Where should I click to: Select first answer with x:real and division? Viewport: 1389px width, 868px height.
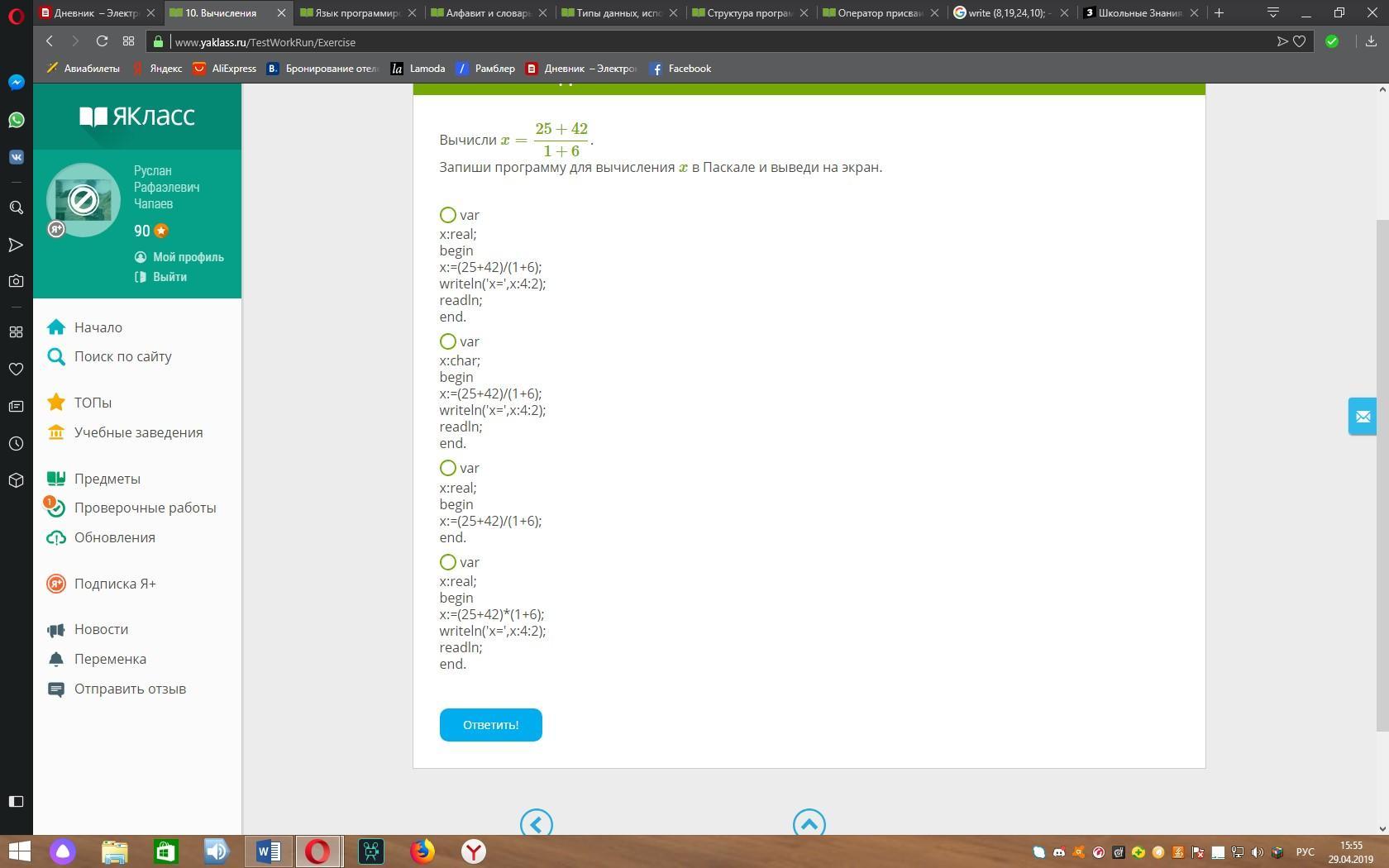(x=448, y=215)
